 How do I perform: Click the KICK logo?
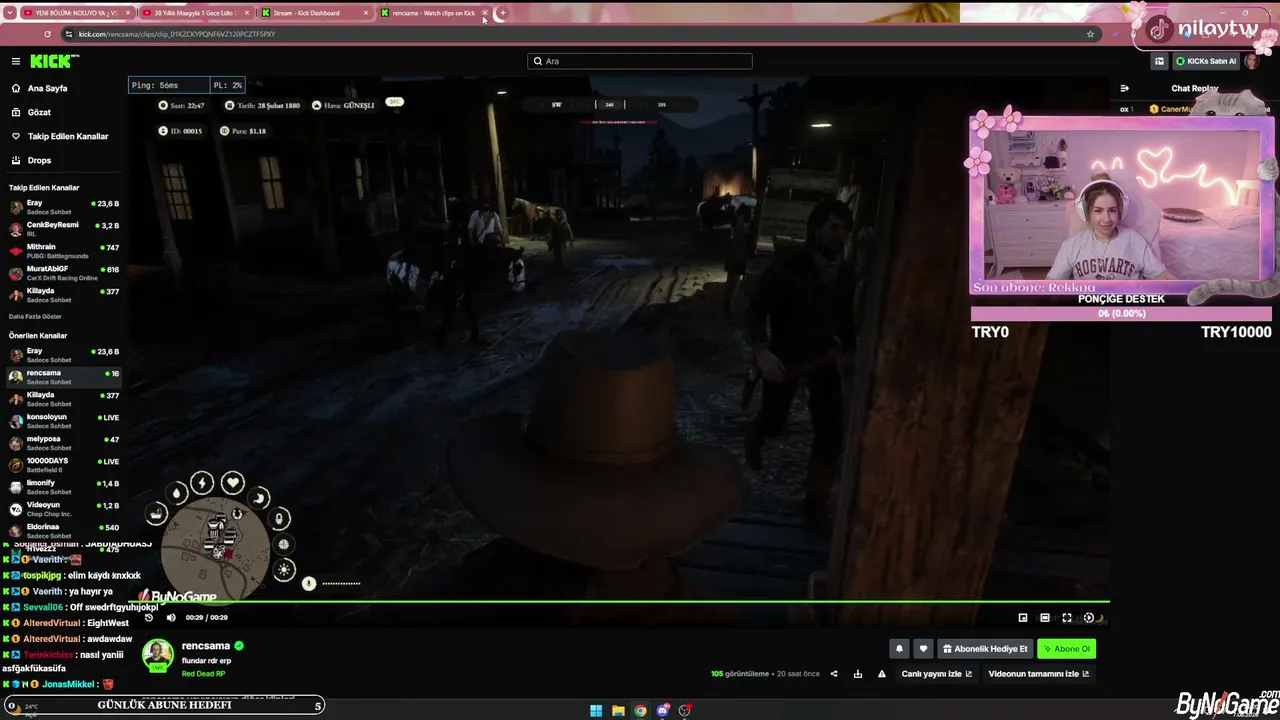(53, 61)
